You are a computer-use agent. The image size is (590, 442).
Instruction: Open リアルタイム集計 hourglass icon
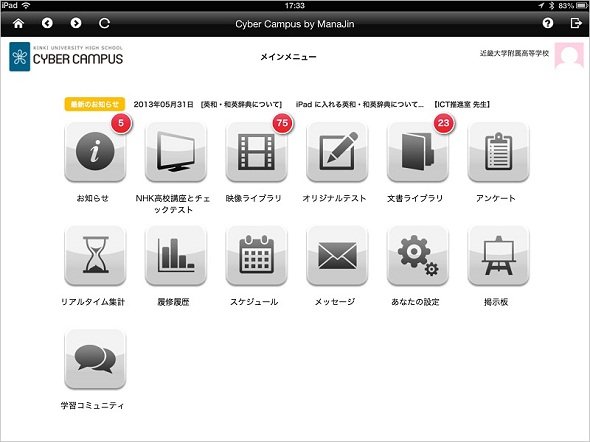pos(95,255)
